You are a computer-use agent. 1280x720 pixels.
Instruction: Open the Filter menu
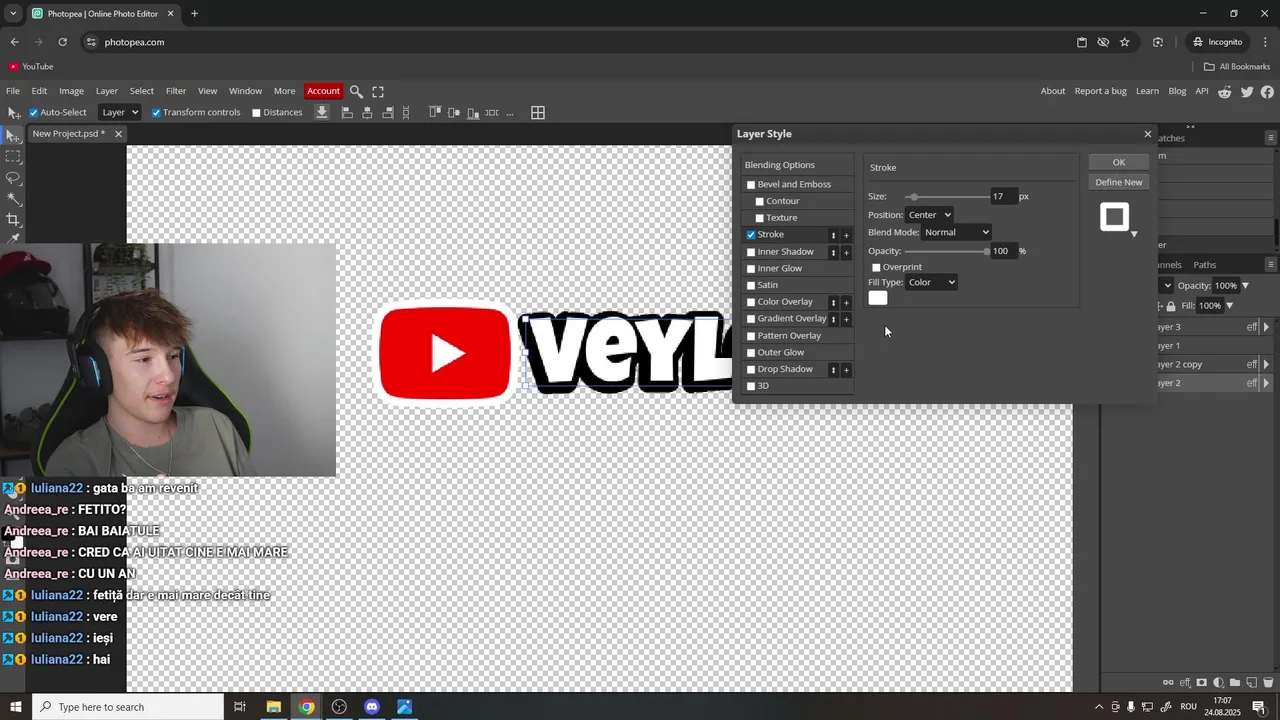point(176,91)
